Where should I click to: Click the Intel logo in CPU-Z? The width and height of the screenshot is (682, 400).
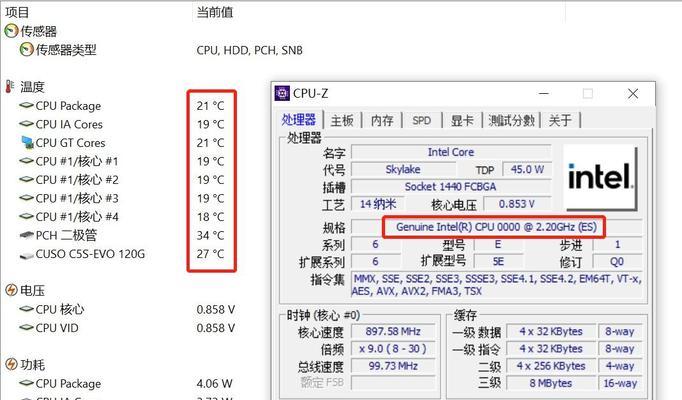point(601,177)
